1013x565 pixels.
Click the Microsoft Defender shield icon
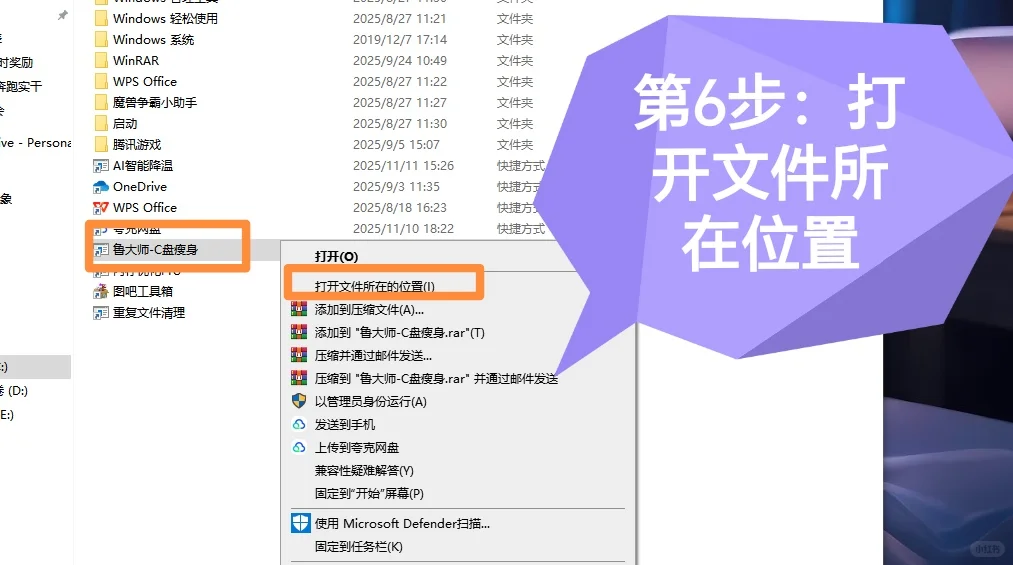point(300,523)
